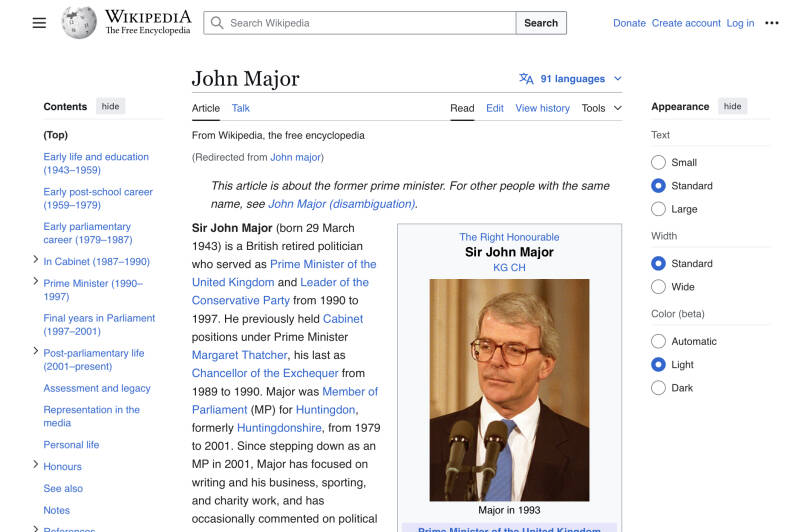799x532 pixels.
Task: Go to Personal life section
Action: (x=71, y=445)
